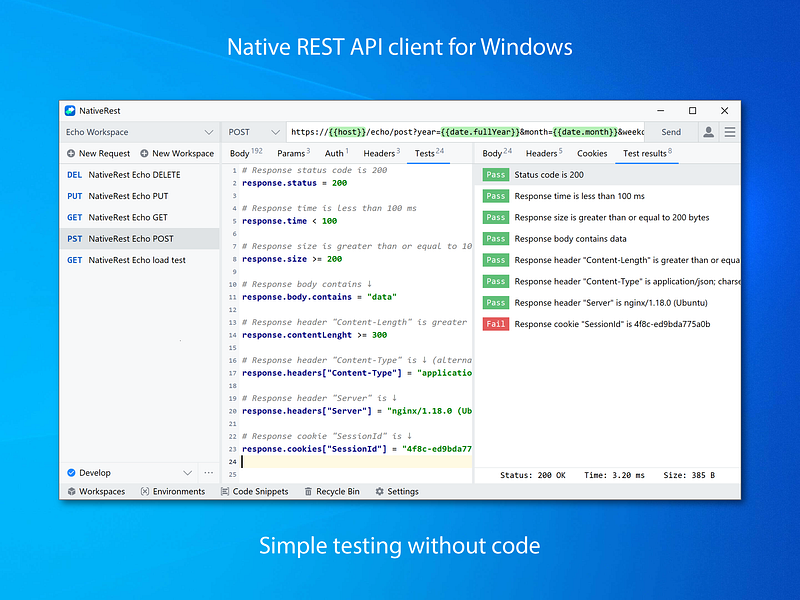This screenshot has width=800, height=600.
Task: Open the Params tab
Action: (x=293, y=153)
